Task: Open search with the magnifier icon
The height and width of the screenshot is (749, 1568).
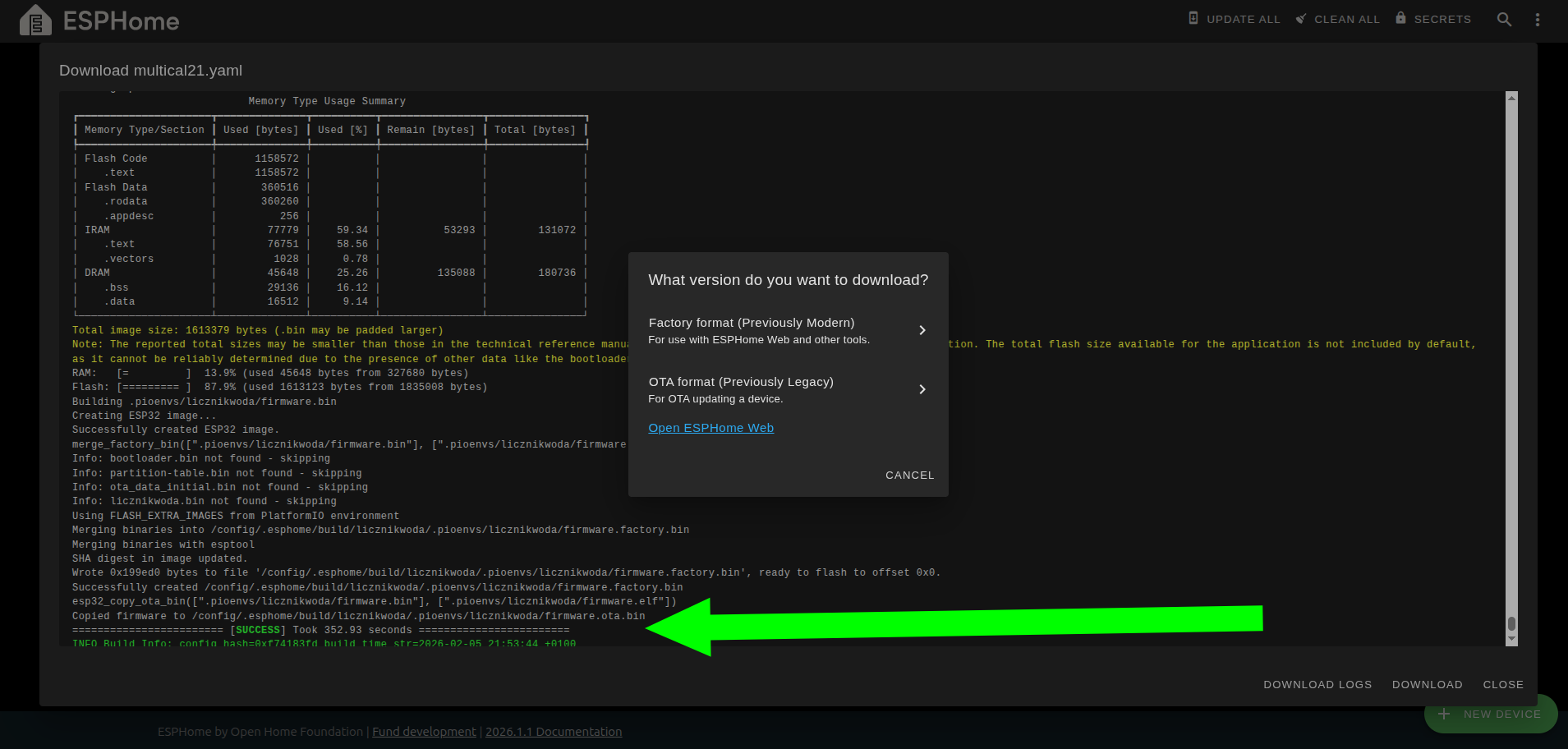Action: (1504, 19)
